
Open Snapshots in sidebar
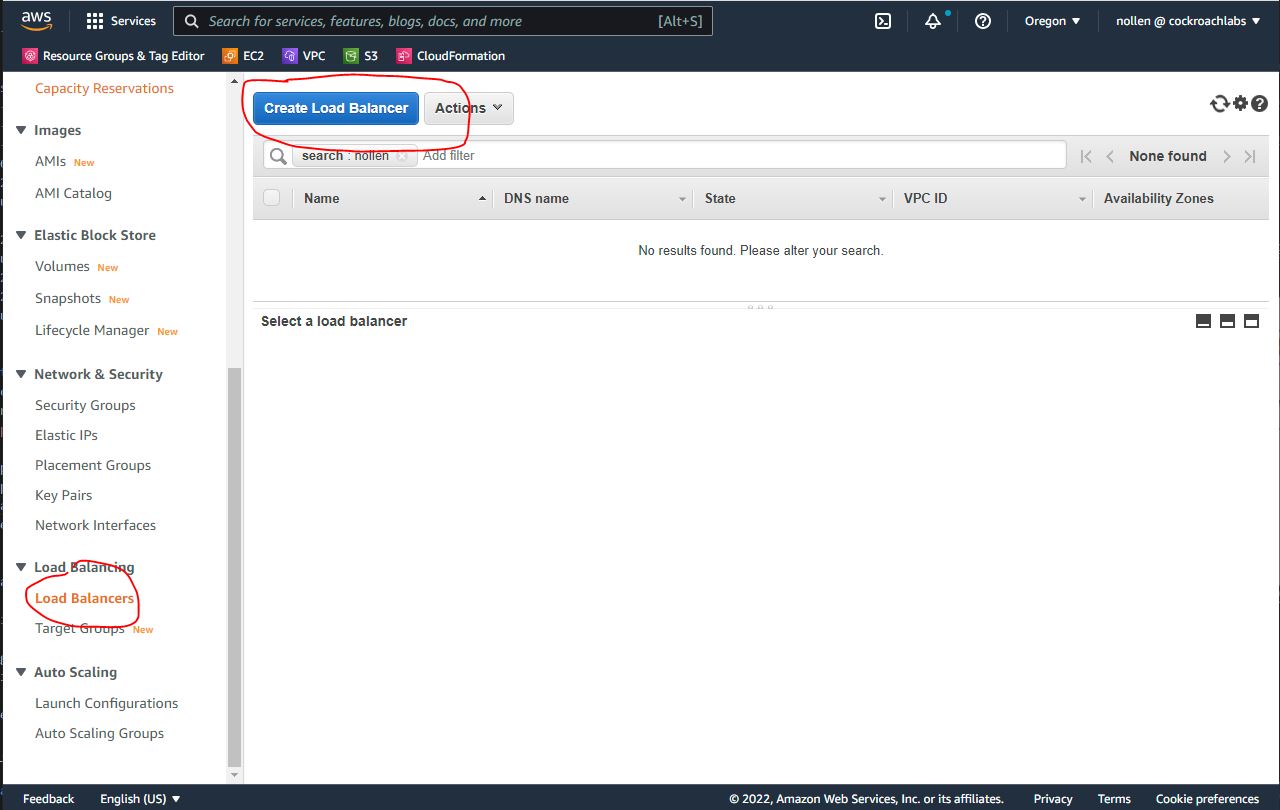click(x=68, y=298)
